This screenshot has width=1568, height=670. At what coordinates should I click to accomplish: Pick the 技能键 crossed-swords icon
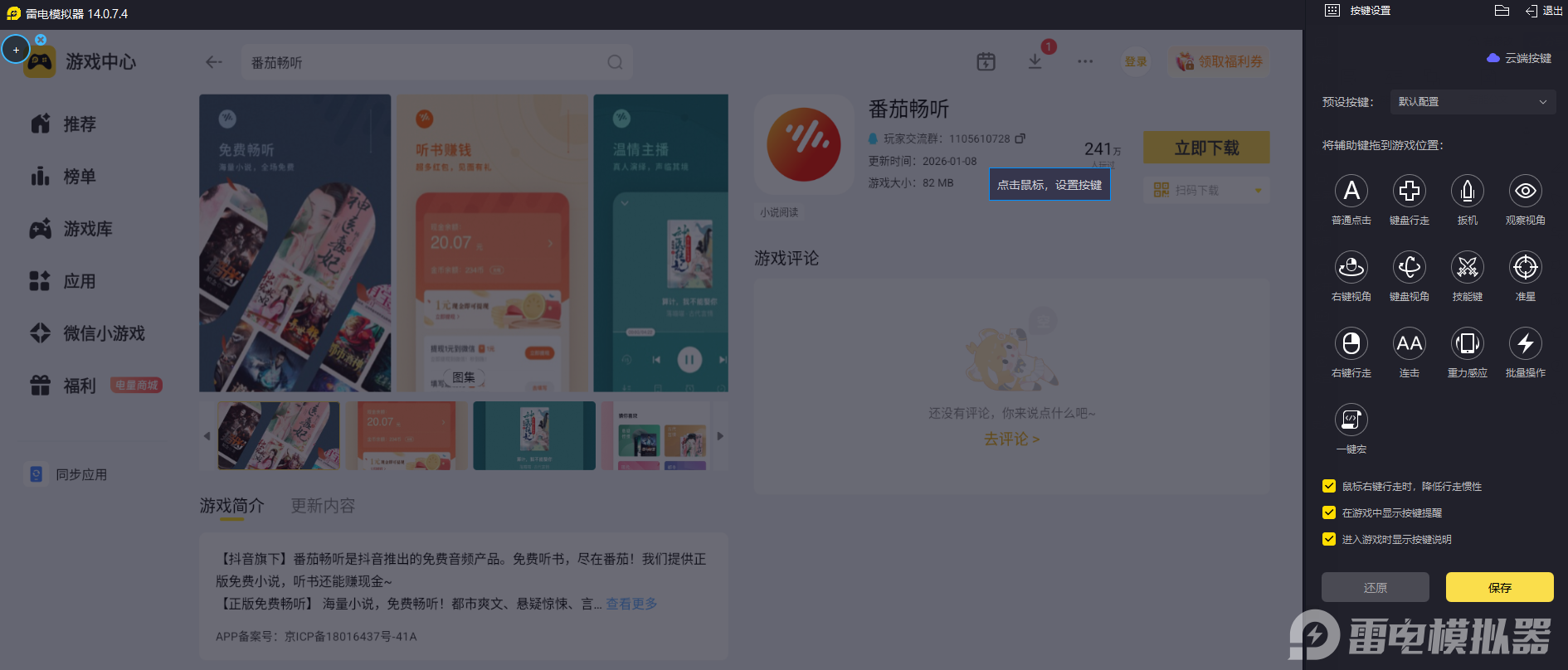(x=1467, y=268)
